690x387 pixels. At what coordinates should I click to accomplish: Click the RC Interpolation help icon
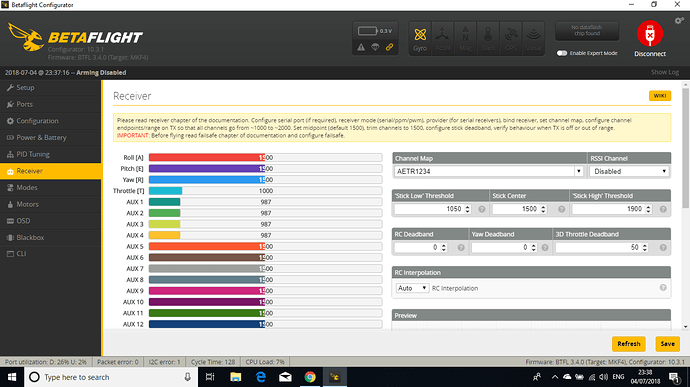point(663,287)
